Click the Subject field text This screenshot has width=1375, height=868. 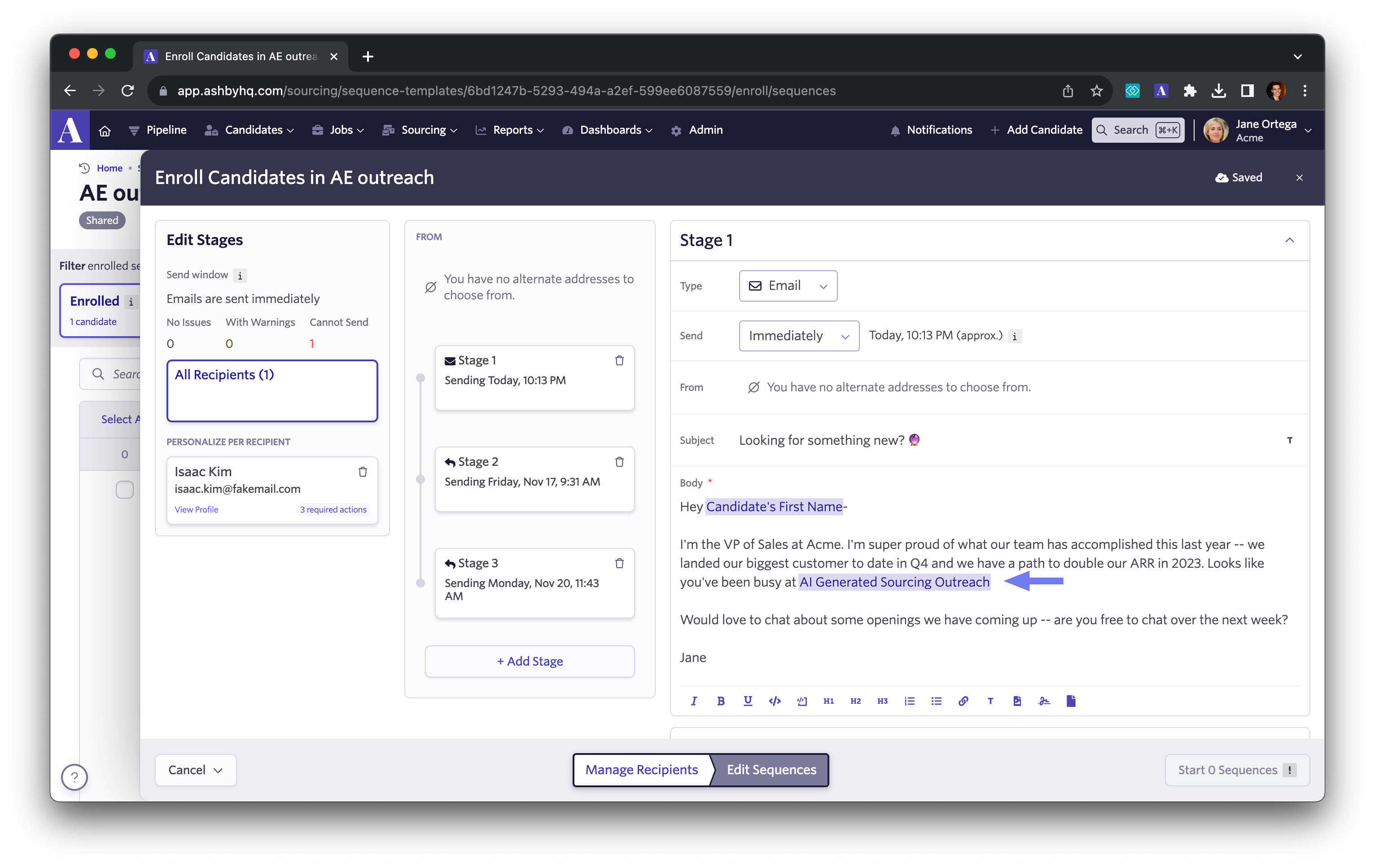[821, 440]
